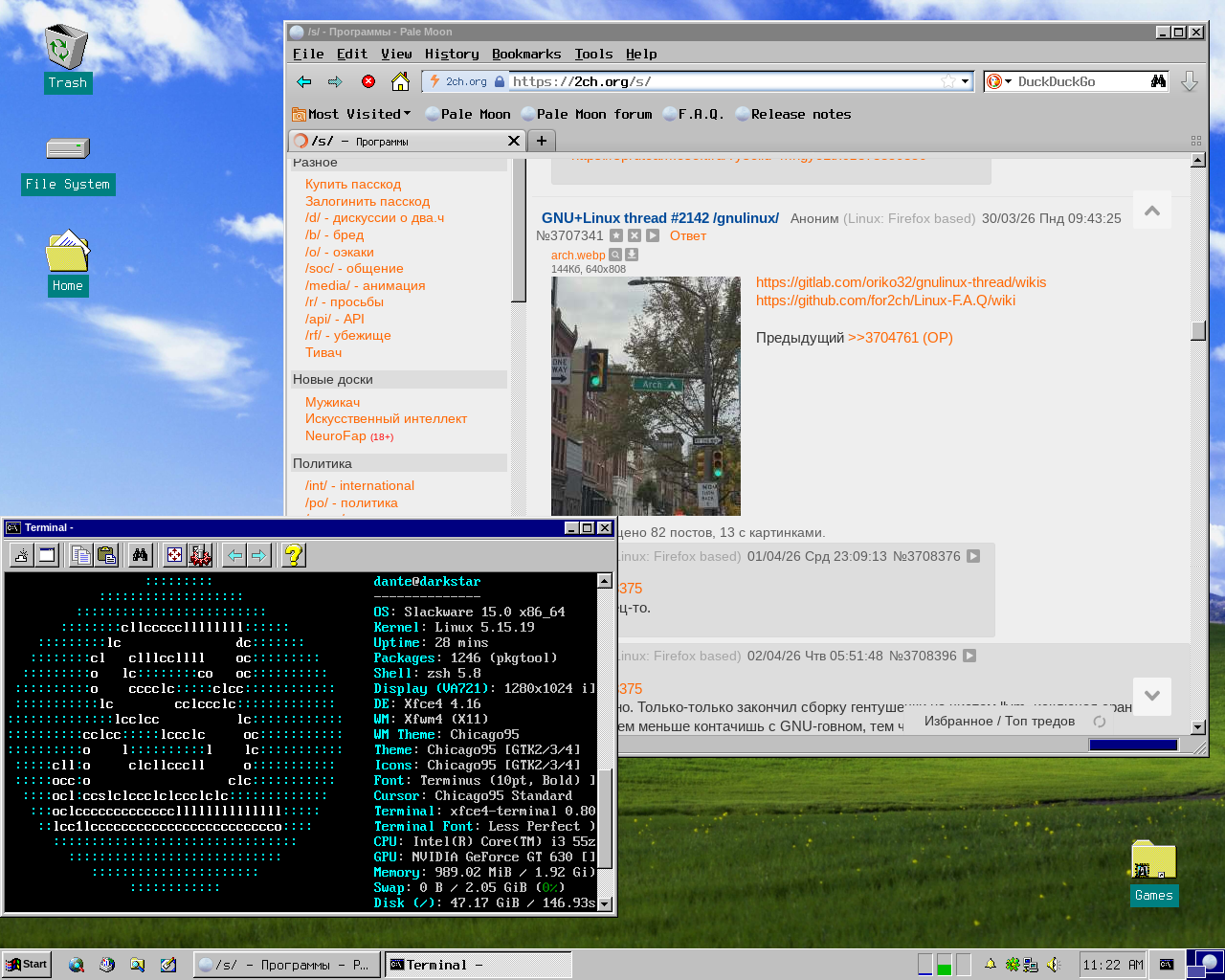
Task: Click the Pale Moon forum bookmark
Action: [x=587, y=114]
